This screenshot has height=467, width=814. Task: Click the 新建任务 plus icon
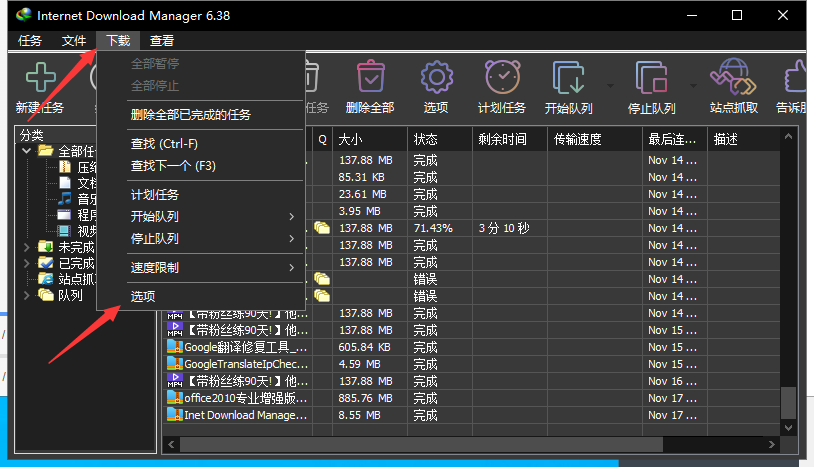(40, 77)
